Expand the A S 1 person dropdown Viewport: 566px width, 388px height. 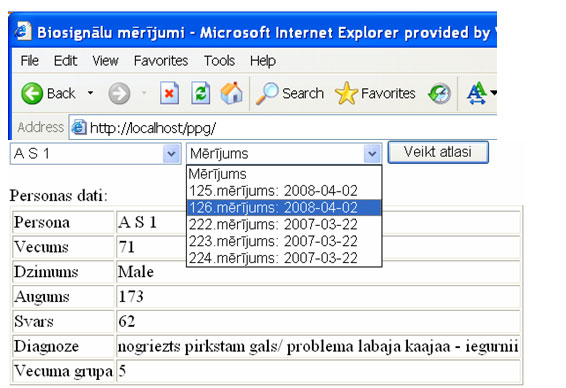pos(171,154)
